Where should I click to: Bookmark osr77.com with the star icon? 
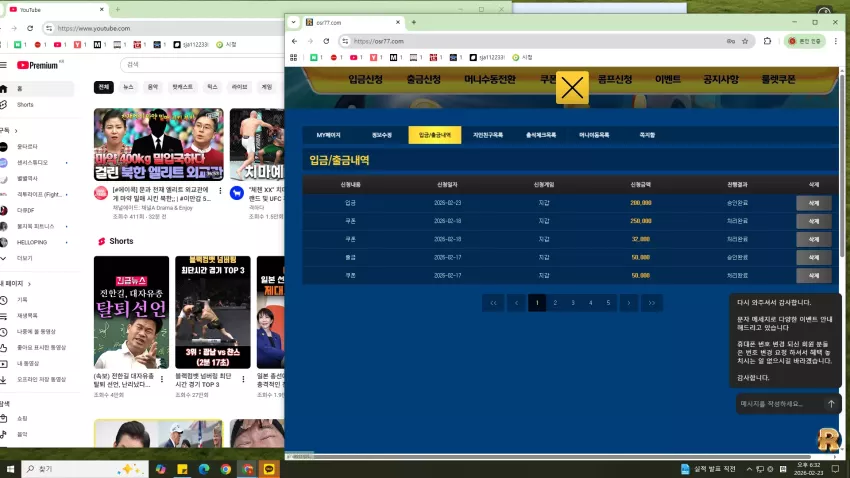(745, 41)
